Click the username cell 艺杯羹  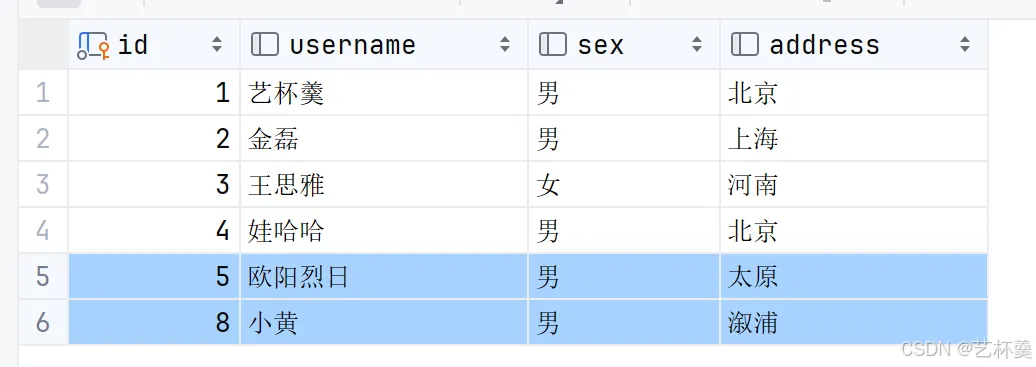384,93
